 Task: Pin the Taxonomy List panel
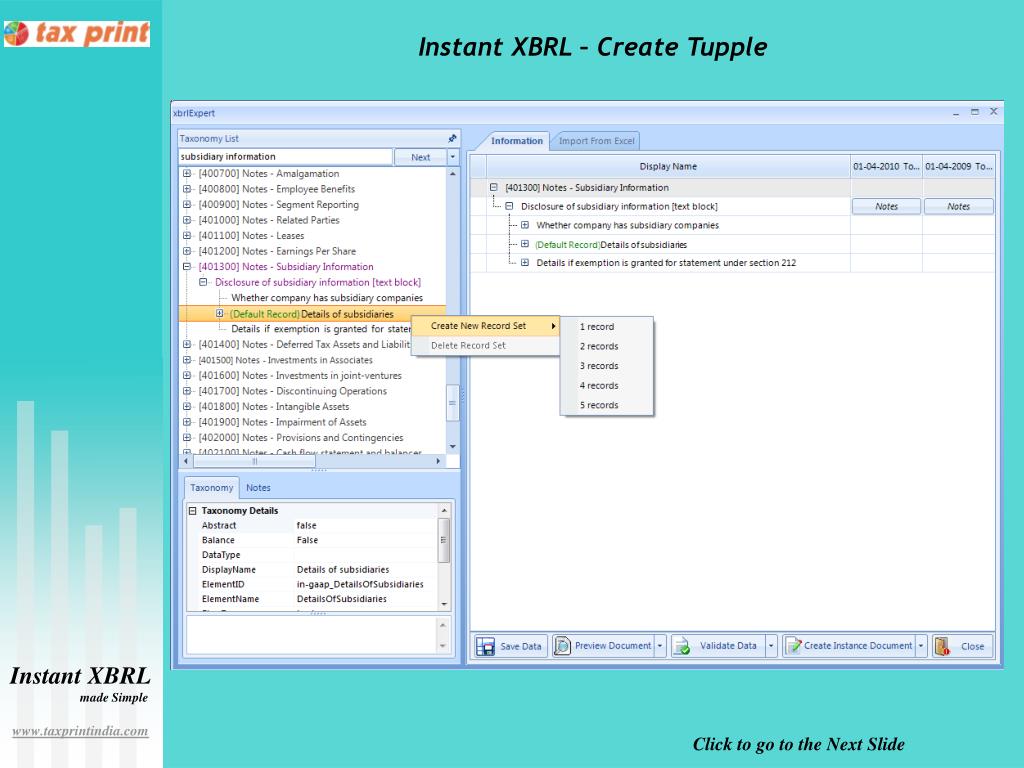pyautogui.click(x=452, y=138)
